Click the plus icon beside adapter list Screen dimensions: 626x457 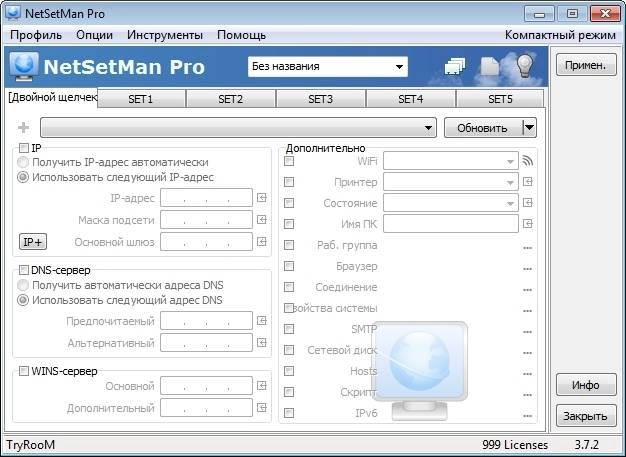click(x=24, y=127)
